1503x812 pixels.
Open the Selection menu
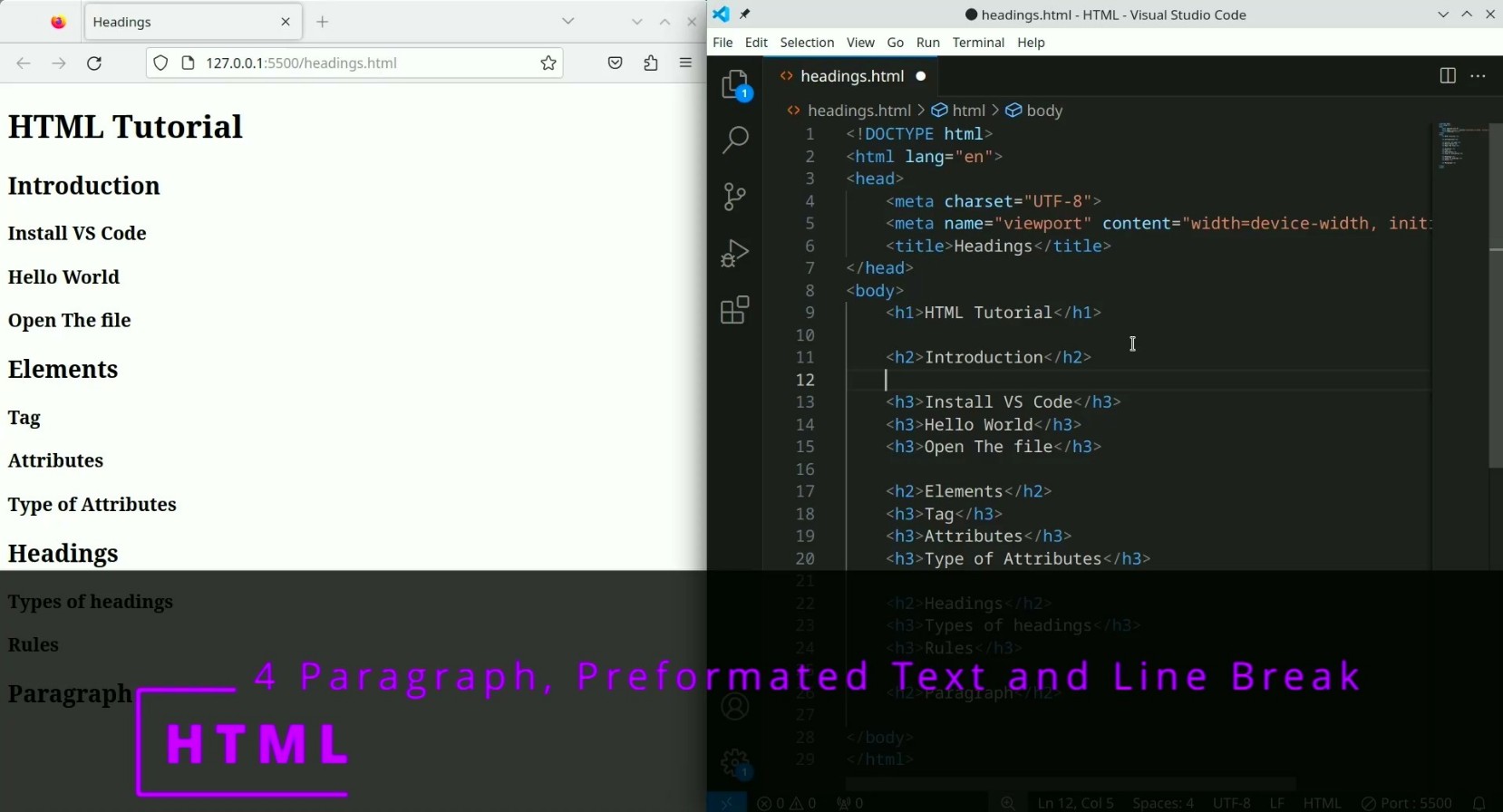[x=807, y=43]
